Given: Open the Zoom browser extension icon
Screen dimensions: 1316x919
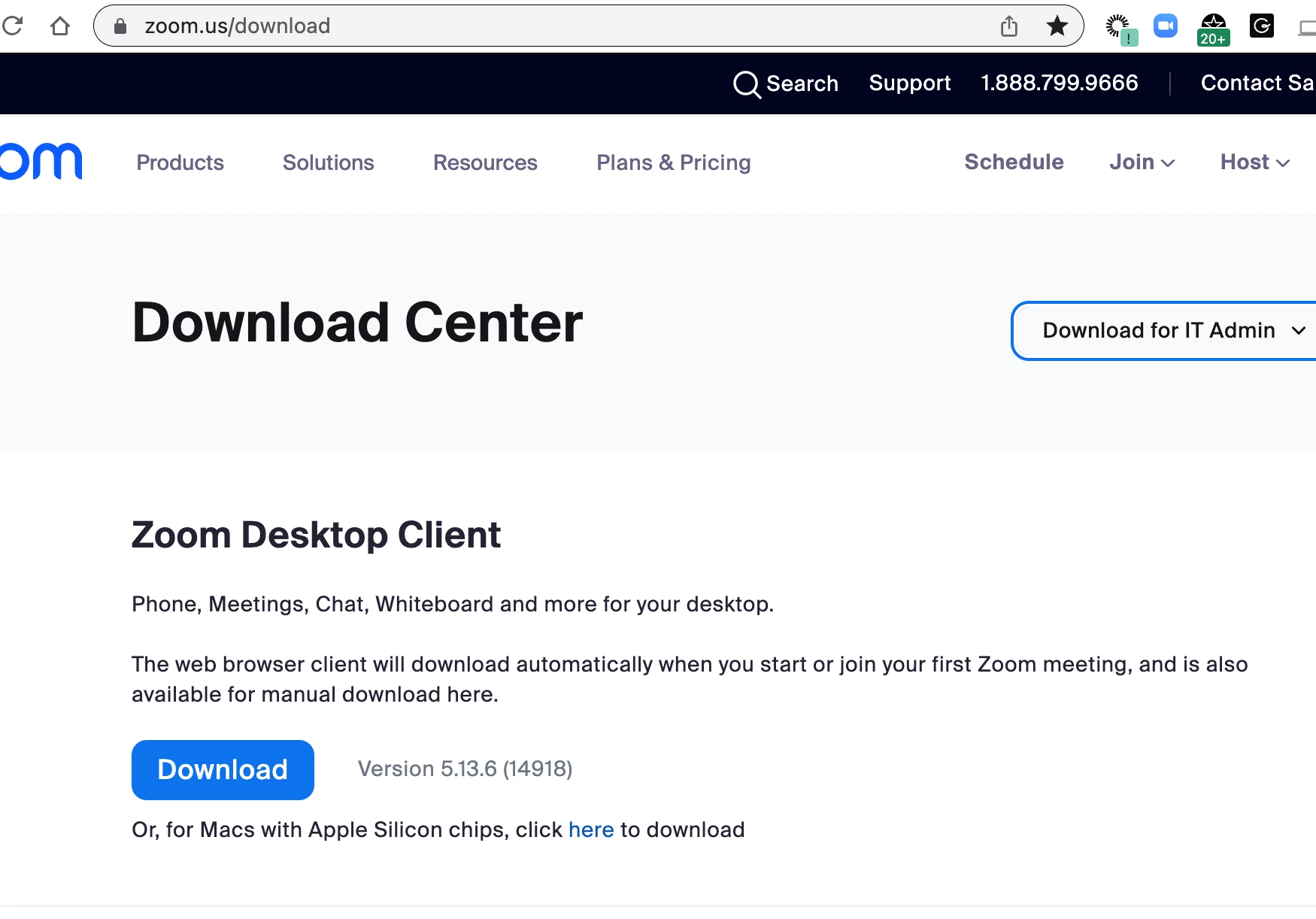Looking at the screenshot, I should (x=1166, y=26).
